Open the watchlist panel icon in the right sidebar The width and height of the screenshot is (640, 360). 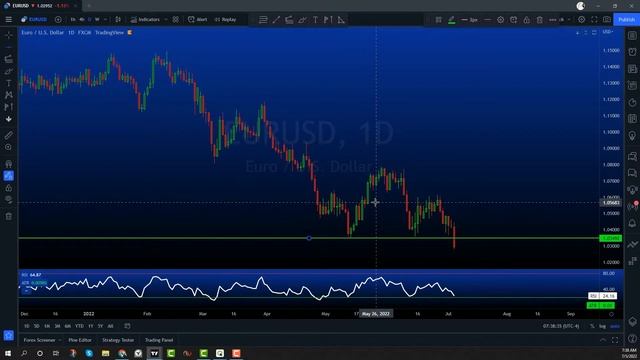pos(632,36)
